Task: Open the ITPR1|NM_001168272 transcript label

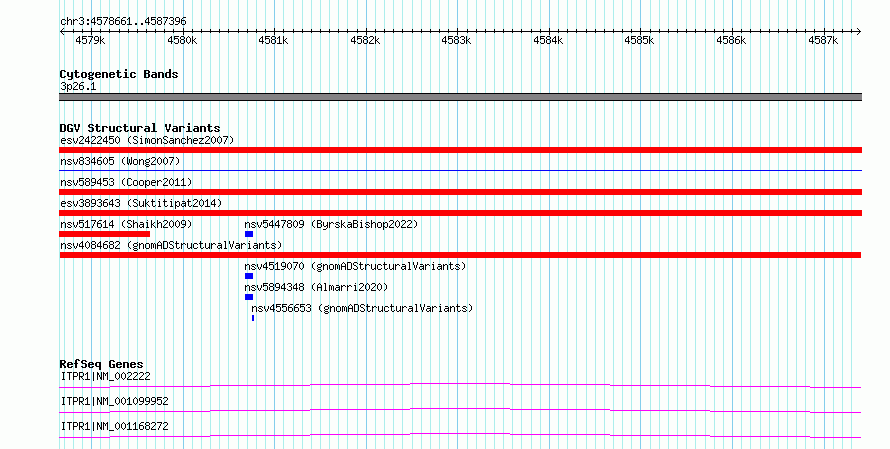Action: click(x=114, y=426)
